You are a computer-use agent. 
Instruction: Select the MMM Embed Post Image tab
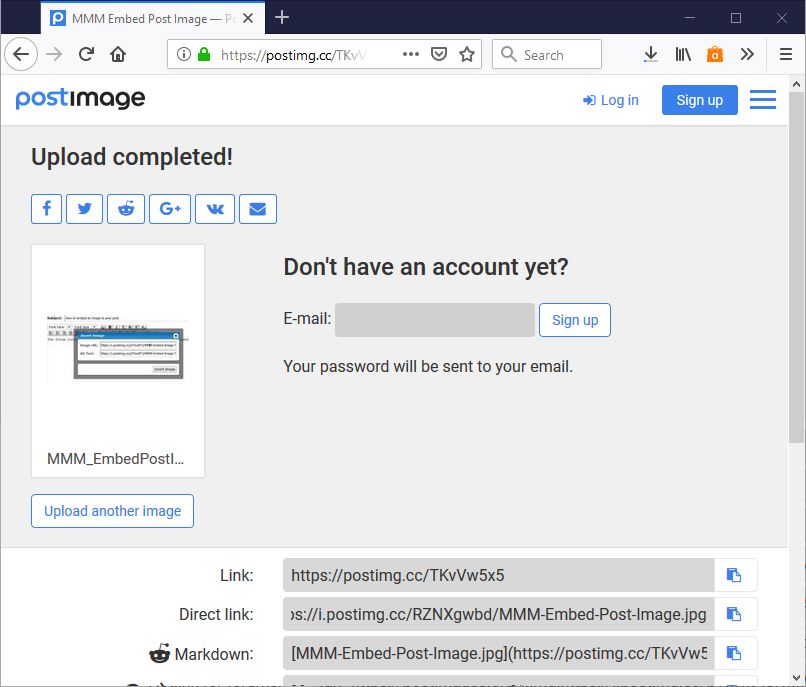tap(153, 19)
